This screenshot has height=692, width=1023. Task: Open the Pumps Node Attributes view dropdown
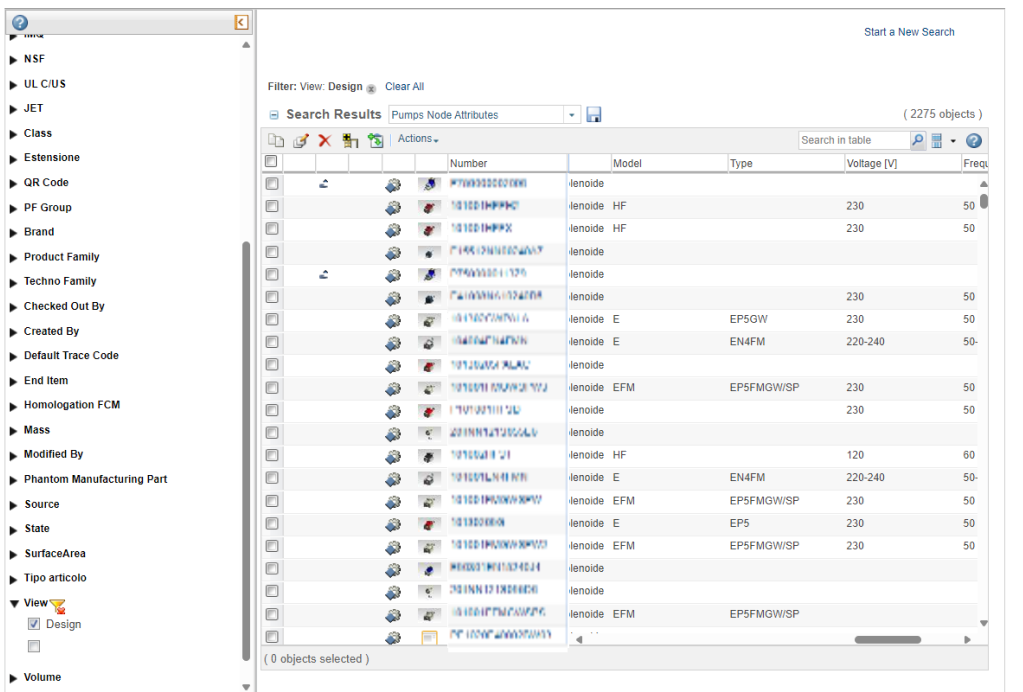tap(573, 115)
